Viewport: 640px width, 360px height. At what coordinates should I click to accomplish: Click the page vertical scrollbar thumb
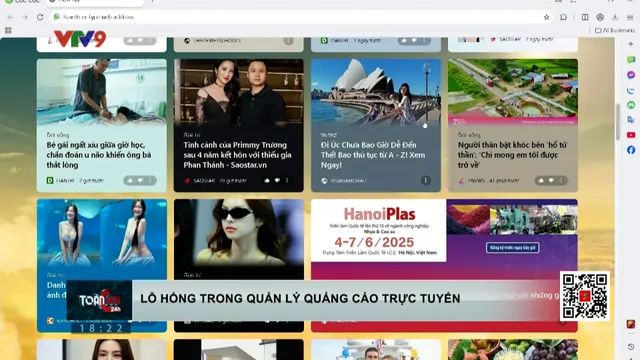pos(618,121)
